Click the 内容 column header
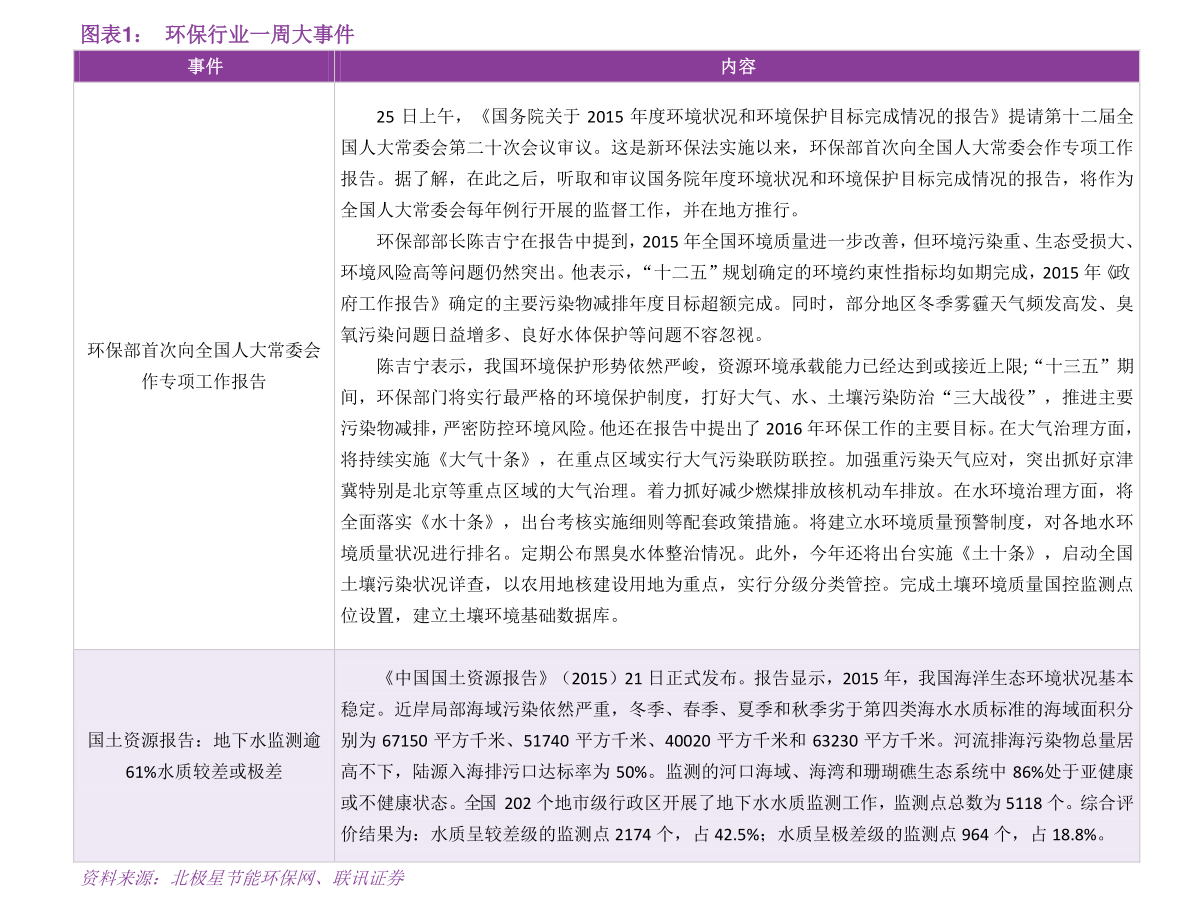Screen dimensions: 1191x910 (x=737, y=66)
